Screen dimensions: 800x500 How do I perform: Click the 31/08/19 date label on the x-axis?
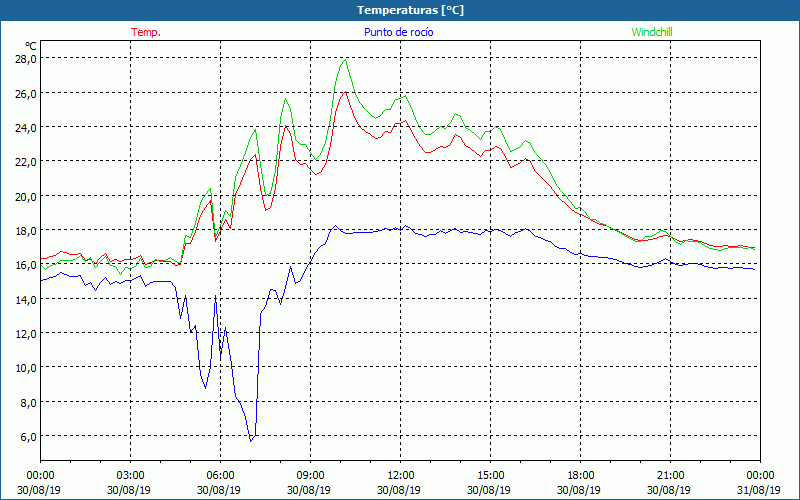coord(759,490)
